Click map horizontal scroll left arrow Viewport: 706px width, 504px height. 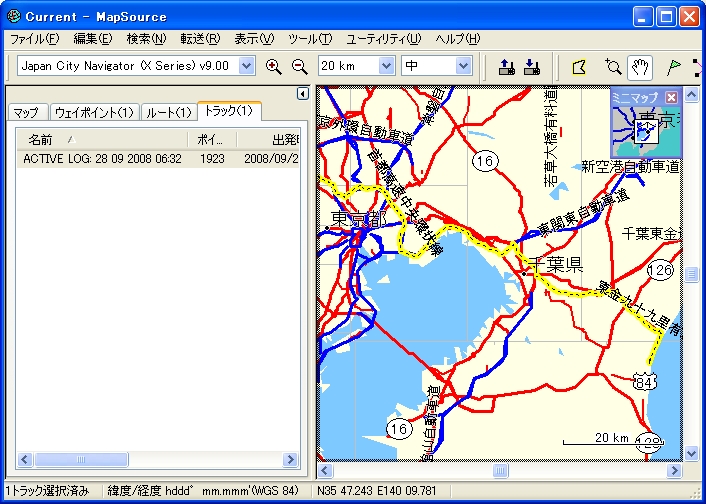325,471
